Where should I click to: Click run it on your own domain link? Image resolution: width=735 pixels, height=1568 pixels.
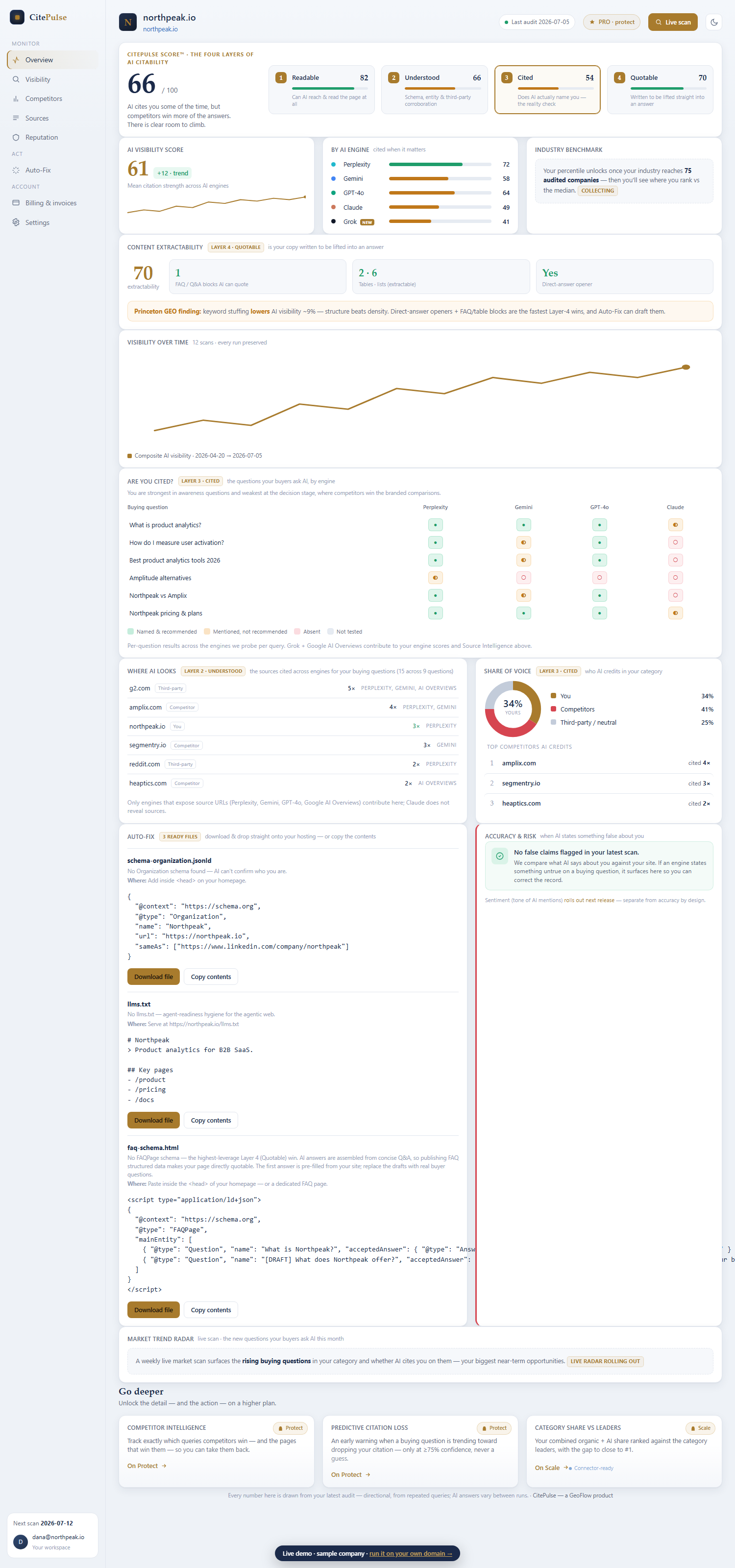coord(411,1553)
